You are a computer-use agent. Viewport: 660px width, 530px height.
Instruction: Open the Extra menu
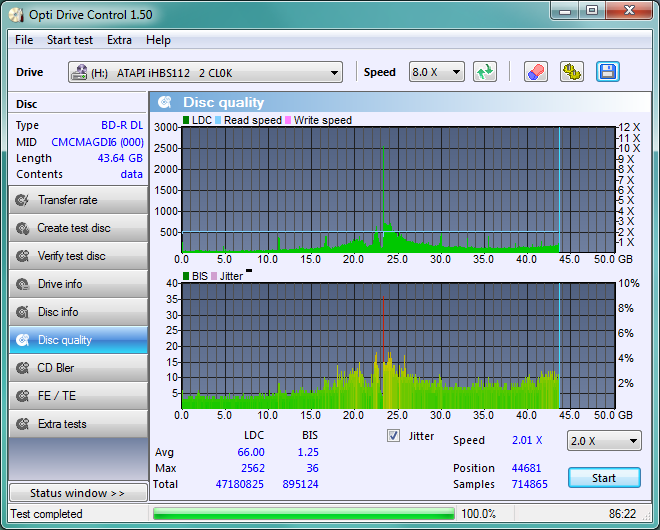coord(119,40)
